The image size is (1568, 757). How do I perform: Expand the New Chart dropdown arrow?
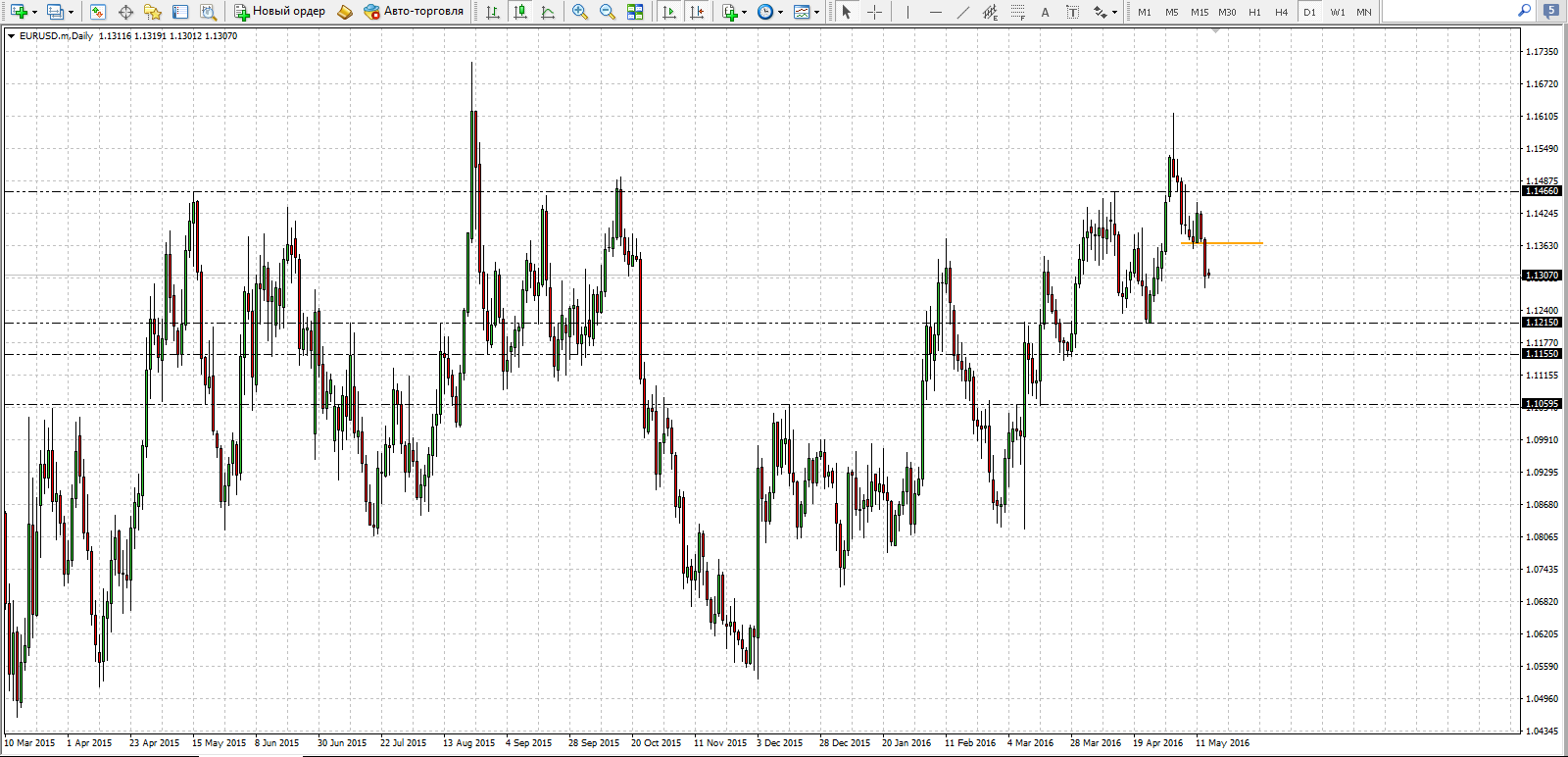click(x=35, y=12)
